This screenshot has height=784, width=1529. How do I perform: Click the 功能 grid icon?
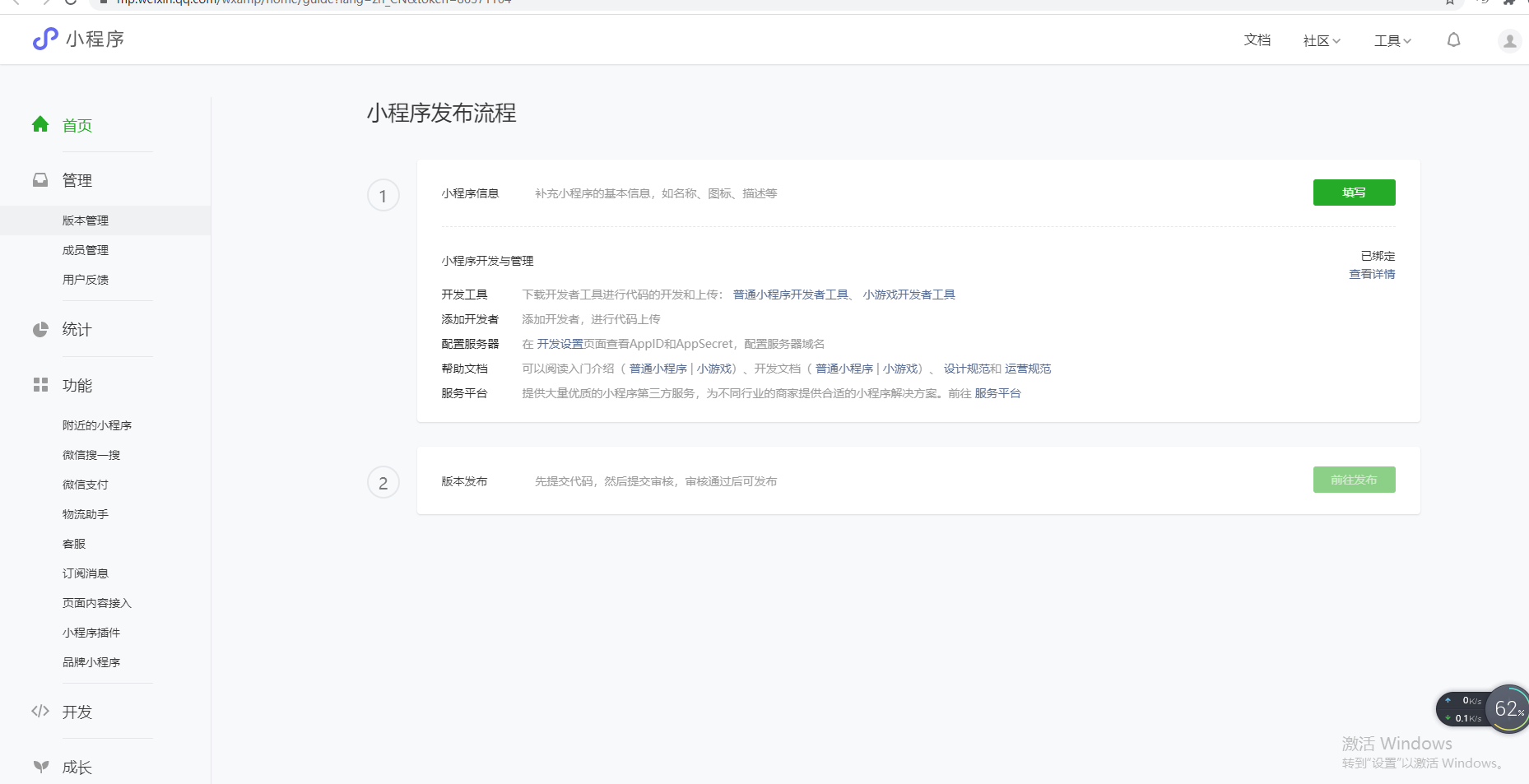[40, 385]
